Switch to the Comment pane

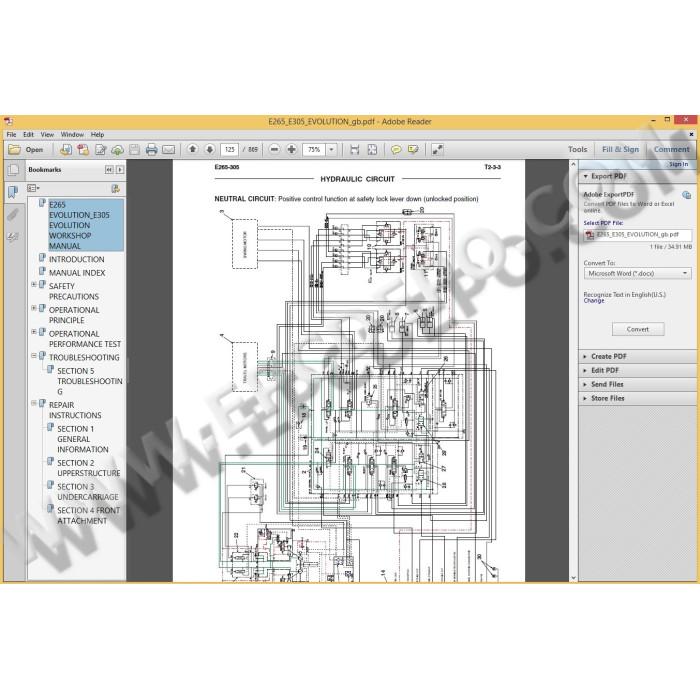coord(671,150)
